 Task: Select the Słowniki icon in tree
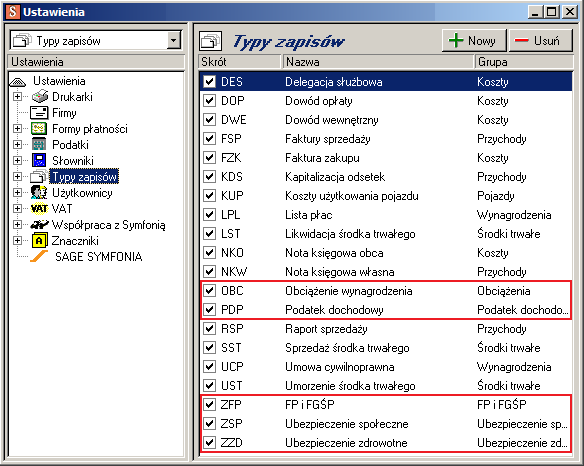tap(39, 161)
